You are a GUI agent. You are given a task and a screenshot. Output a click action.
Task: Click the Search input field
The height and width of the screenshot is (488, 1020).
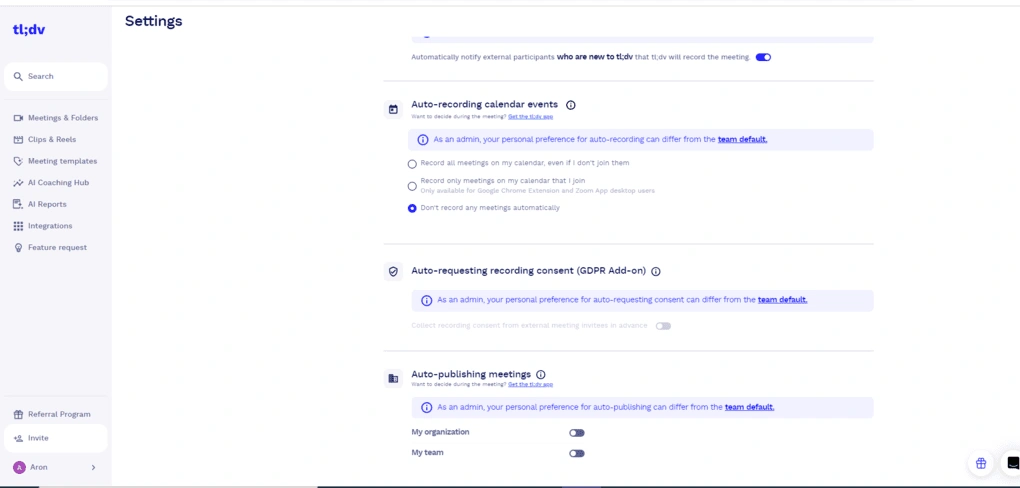click(x=56, y=77)
